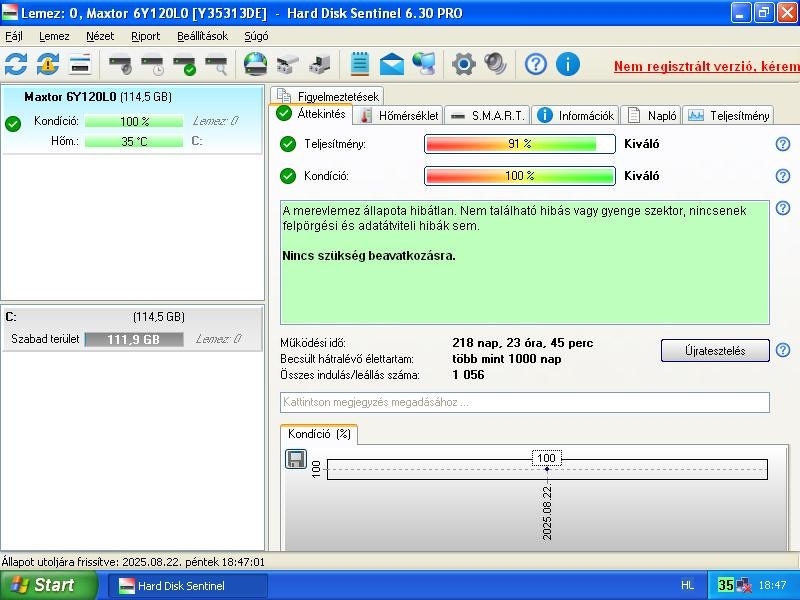
Task: Click help icon beside green status text
Action: [783, 208]
